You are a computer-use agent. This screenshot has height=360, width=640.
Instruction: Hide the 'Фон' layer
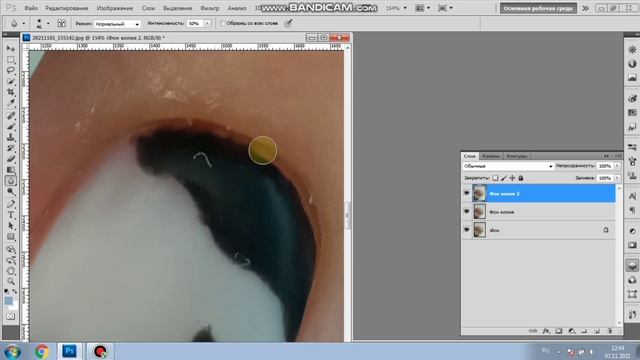[x=467, y=230]
